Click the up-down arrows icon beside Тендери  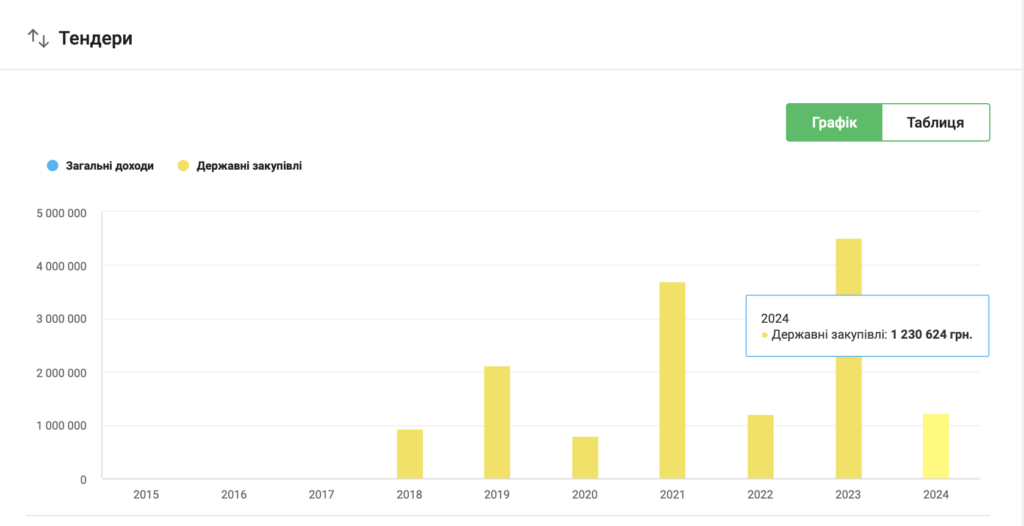pos(38,39)
